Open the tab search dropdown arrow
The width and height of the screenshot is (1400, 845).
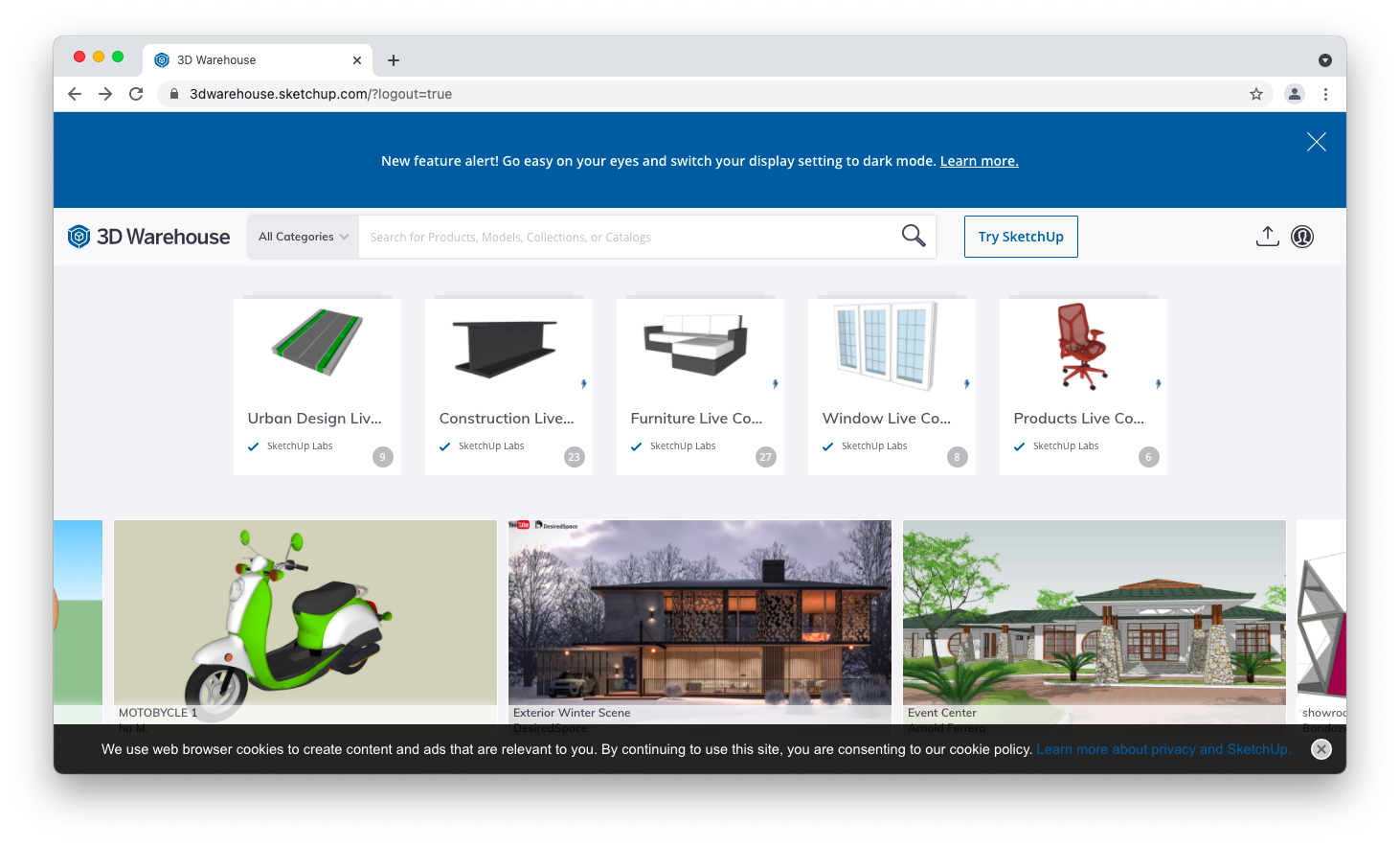click(1325, 60)
